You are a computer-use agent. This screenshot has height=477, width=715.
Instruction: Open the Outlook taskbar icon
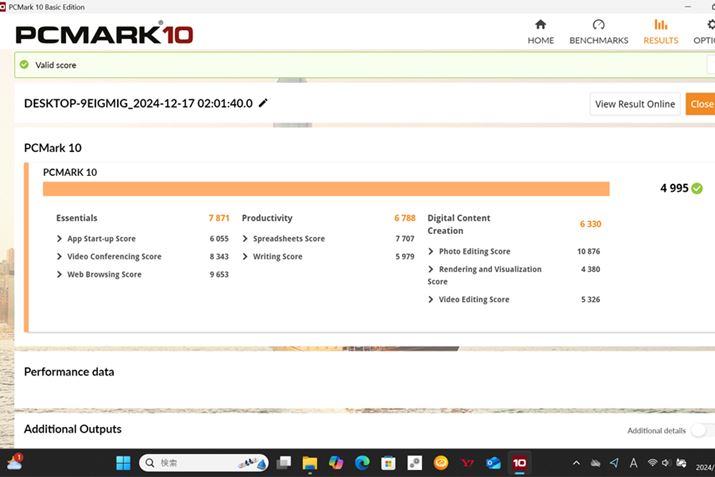pos(493,463)
